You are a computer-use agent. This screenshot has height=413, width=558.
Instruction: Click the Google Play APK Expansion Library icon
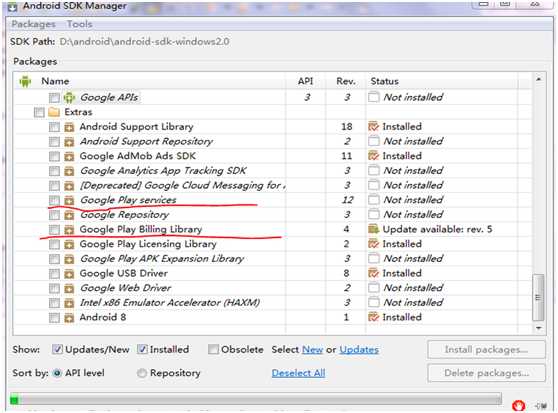coord(69,259)
